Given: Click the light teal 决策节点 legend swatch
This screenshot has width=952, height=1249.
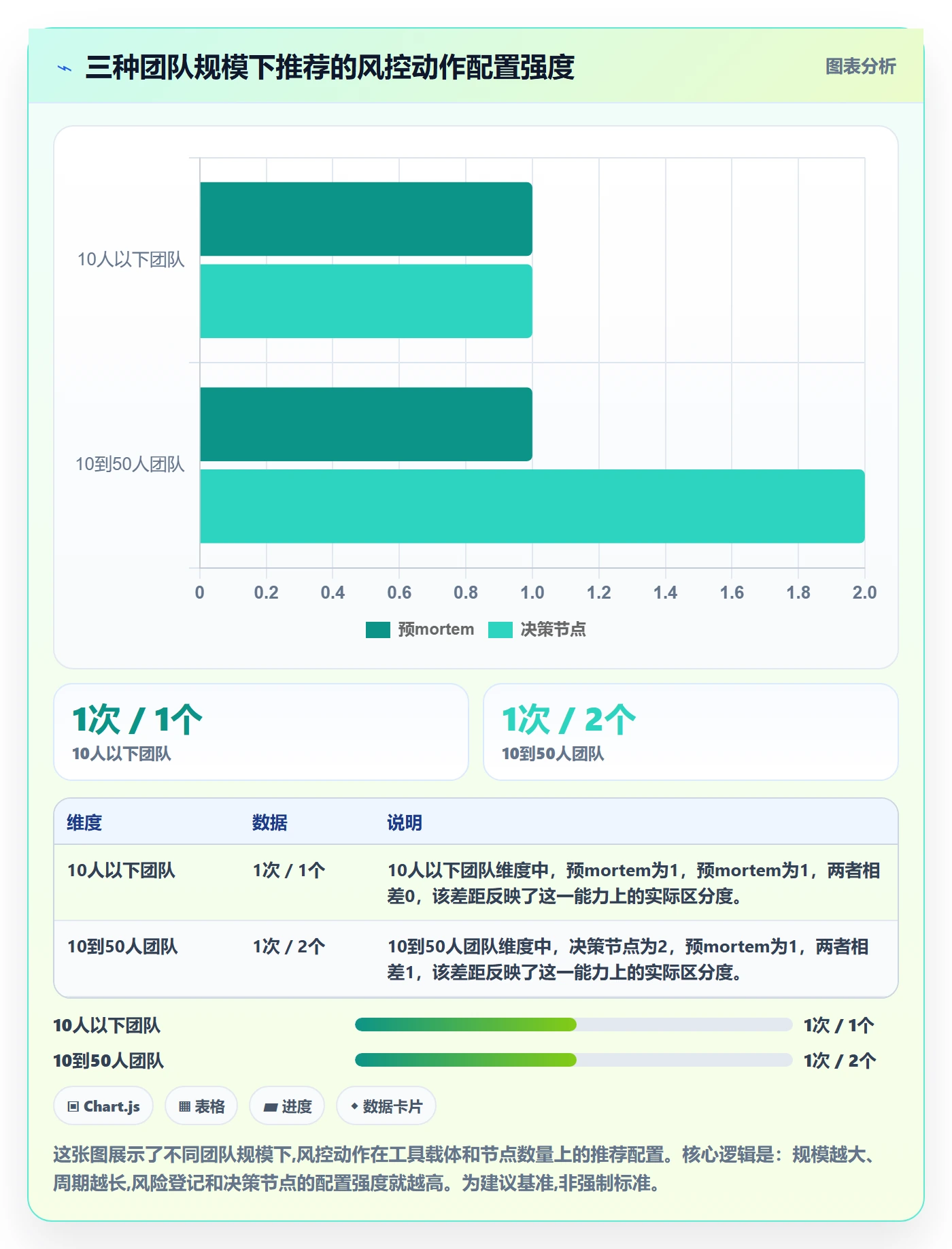Looking at the screenshot, I should [500, 630].
